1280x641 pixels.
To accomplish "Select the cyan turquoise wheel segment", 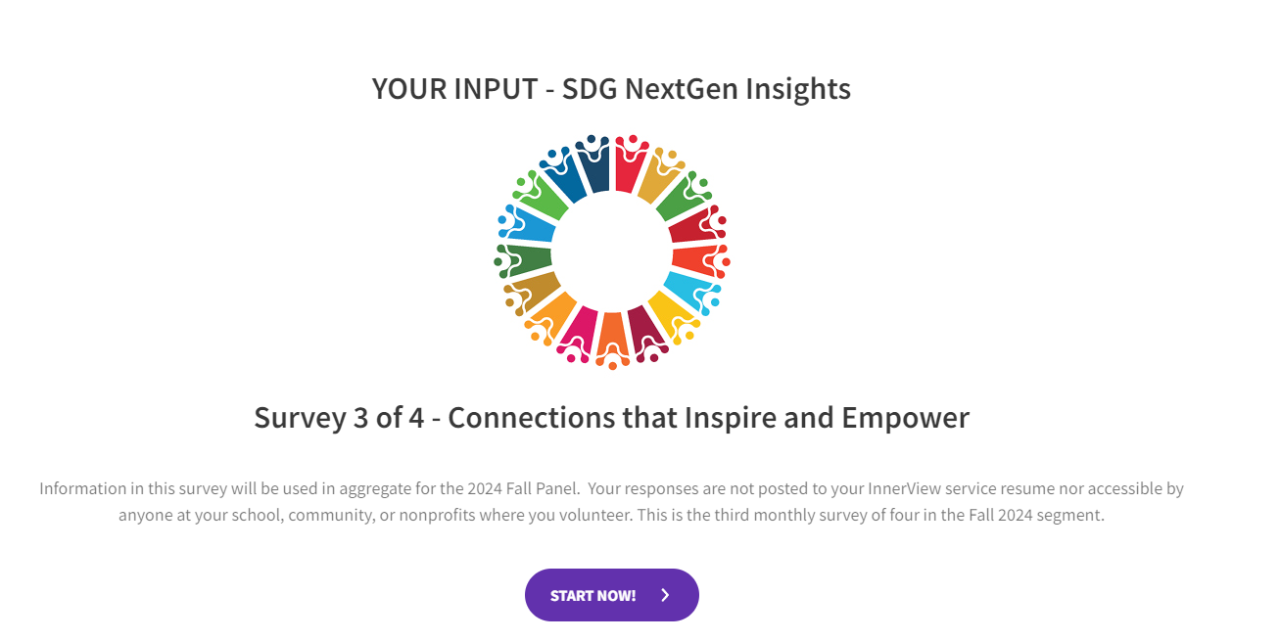I will [688, 288].
